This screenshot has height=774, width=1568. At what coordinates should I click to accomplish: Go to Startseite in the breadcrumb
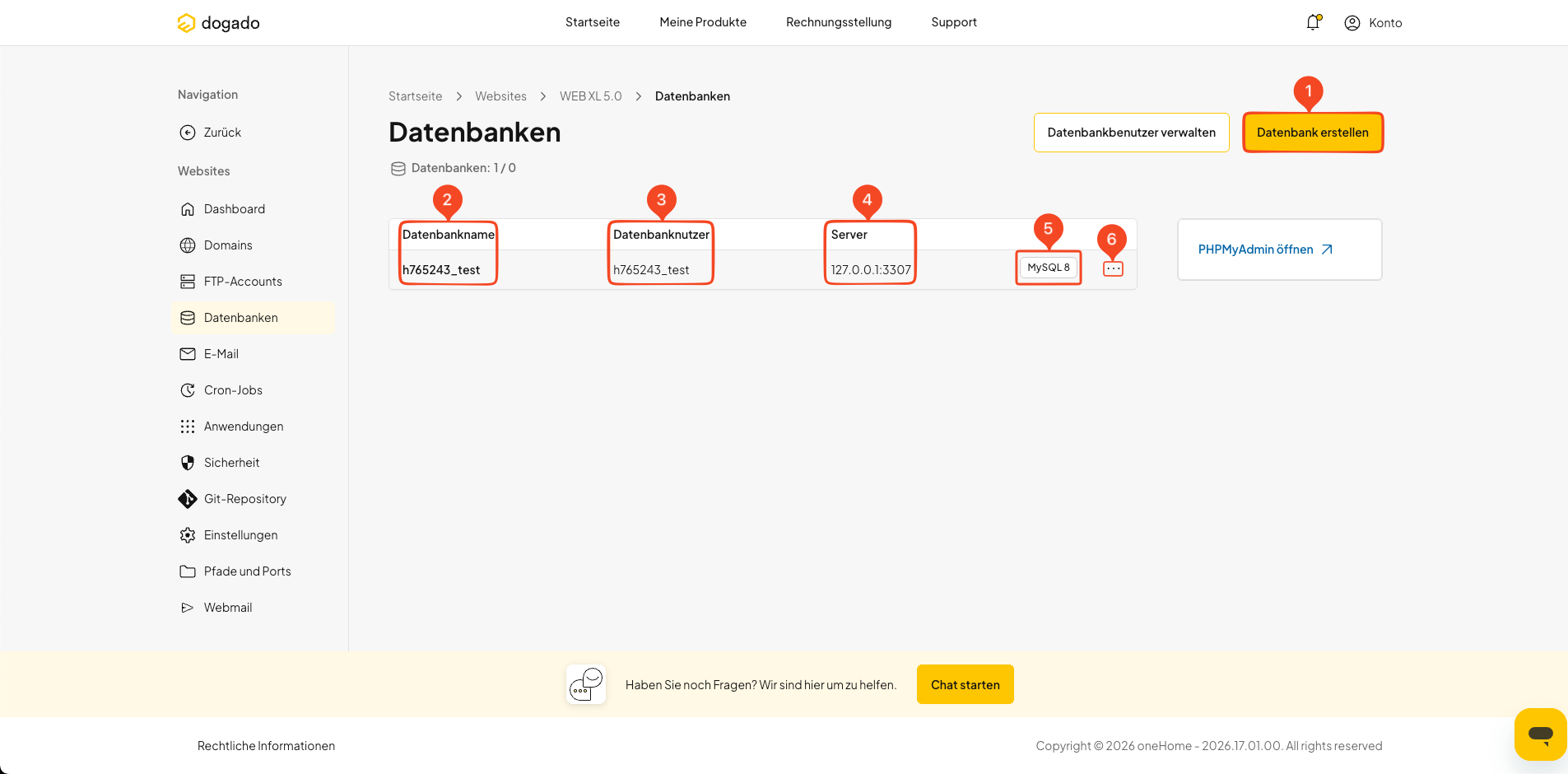coord(415,96)
